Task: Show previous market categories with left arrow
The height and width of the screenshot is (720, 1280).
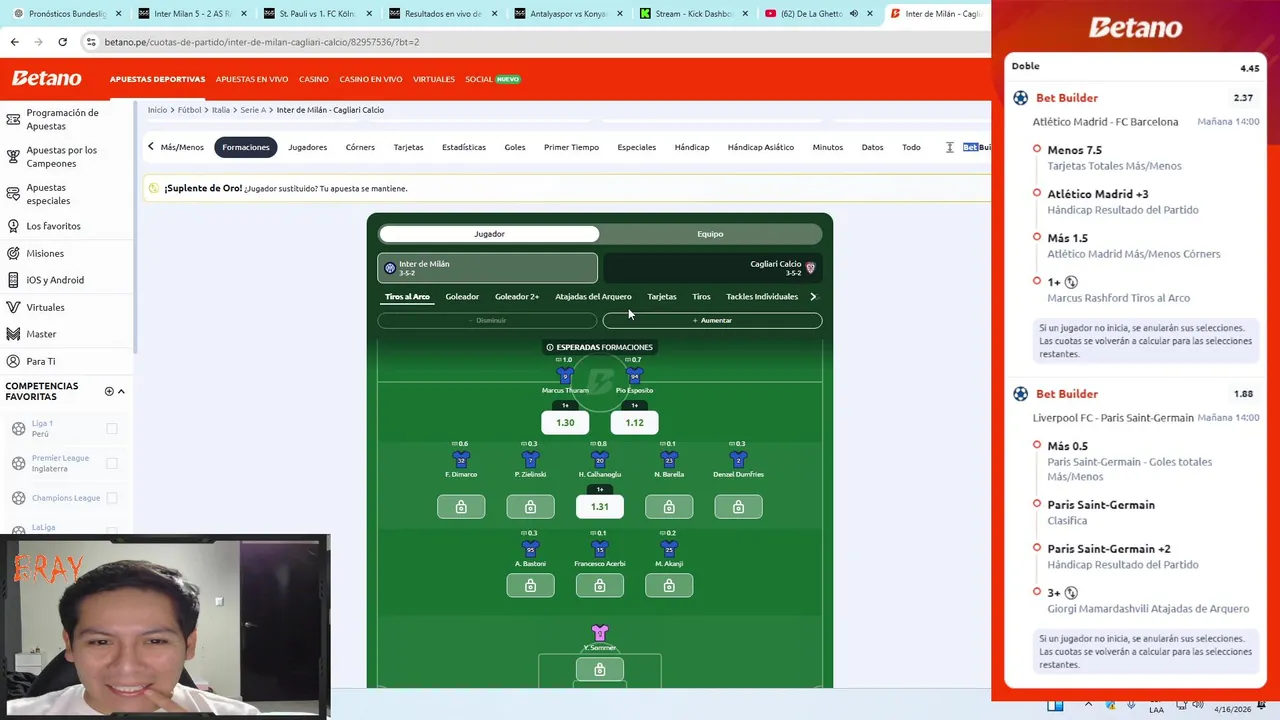Action: click(x=151, y=147)
